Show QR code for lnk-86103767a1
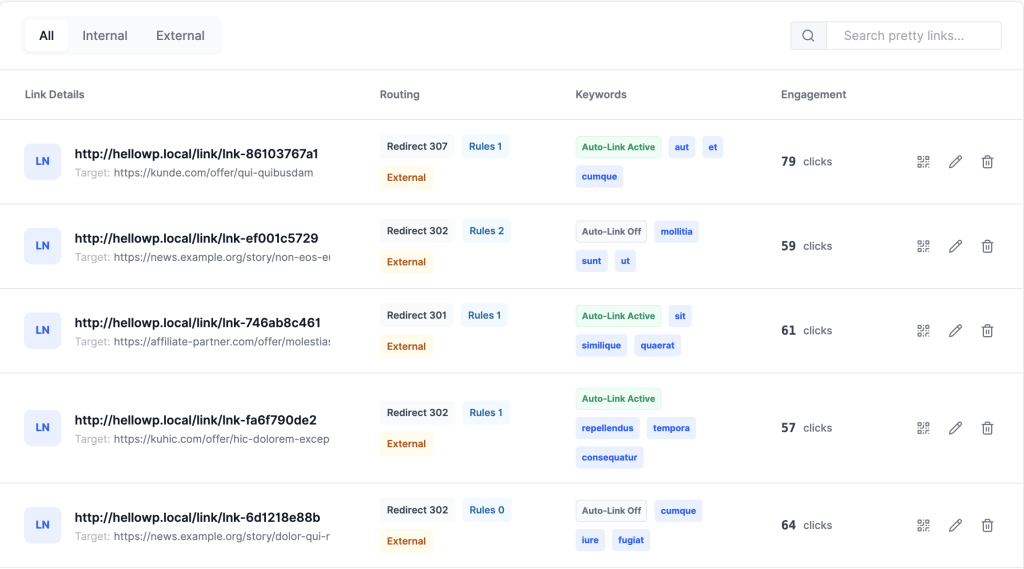The width and height of the screenshot is (1024, 569). [x=923, y=162]
